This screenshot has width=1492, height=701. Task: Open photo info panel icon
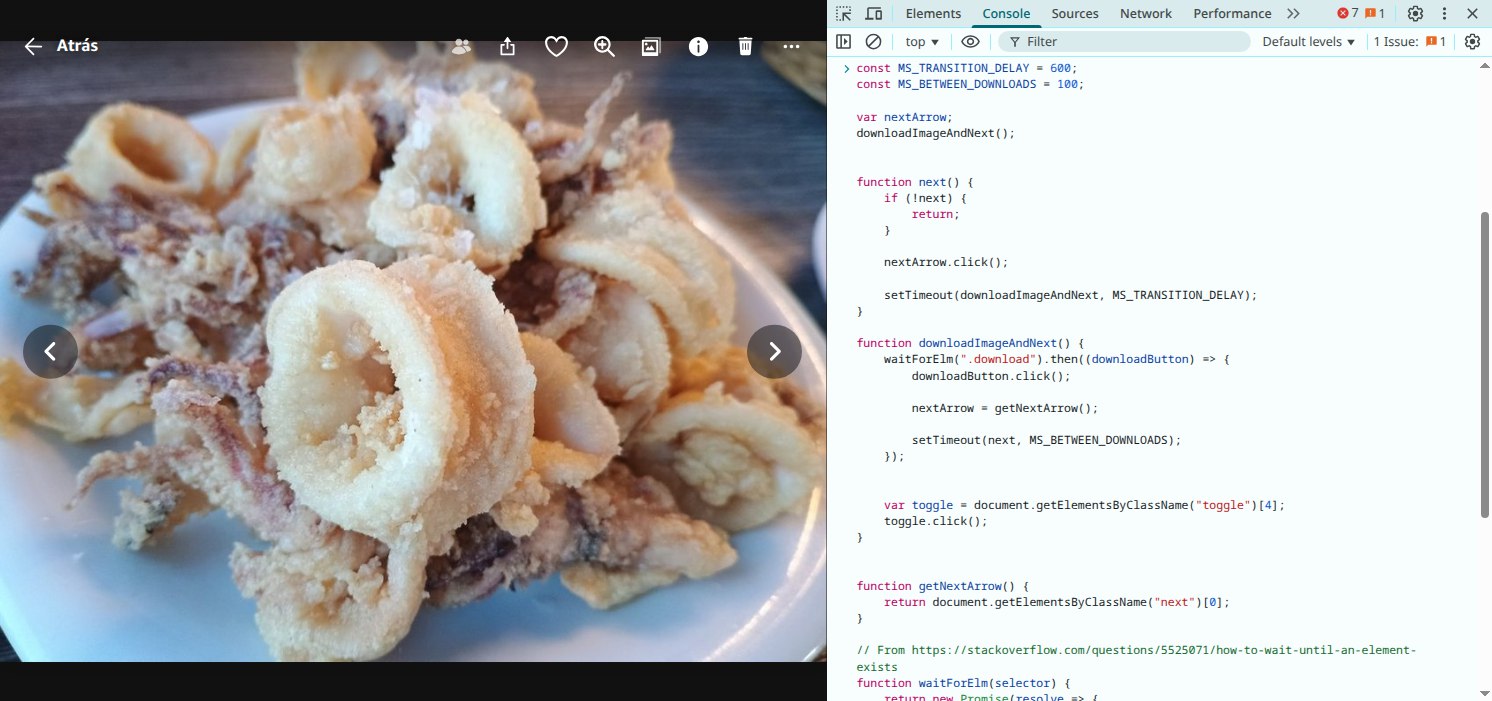pos(698,46)
